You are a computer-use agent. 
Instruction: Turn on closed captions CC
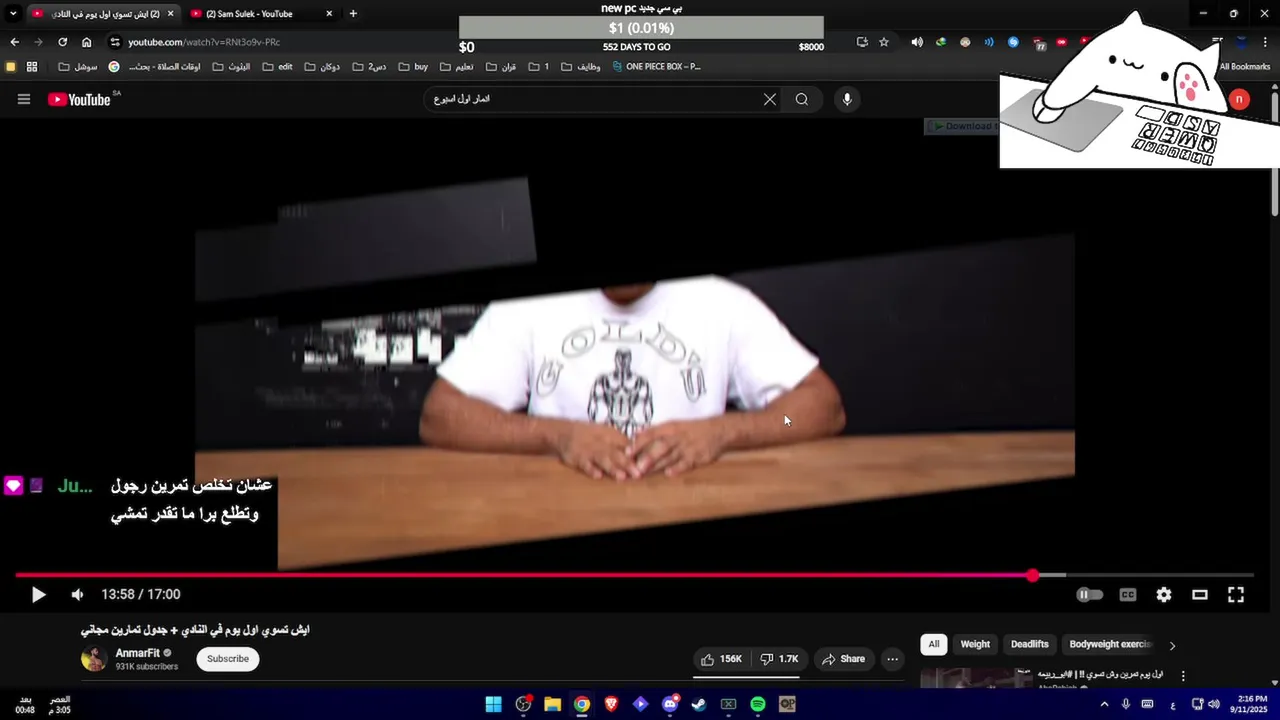(x=1128, y=595)
